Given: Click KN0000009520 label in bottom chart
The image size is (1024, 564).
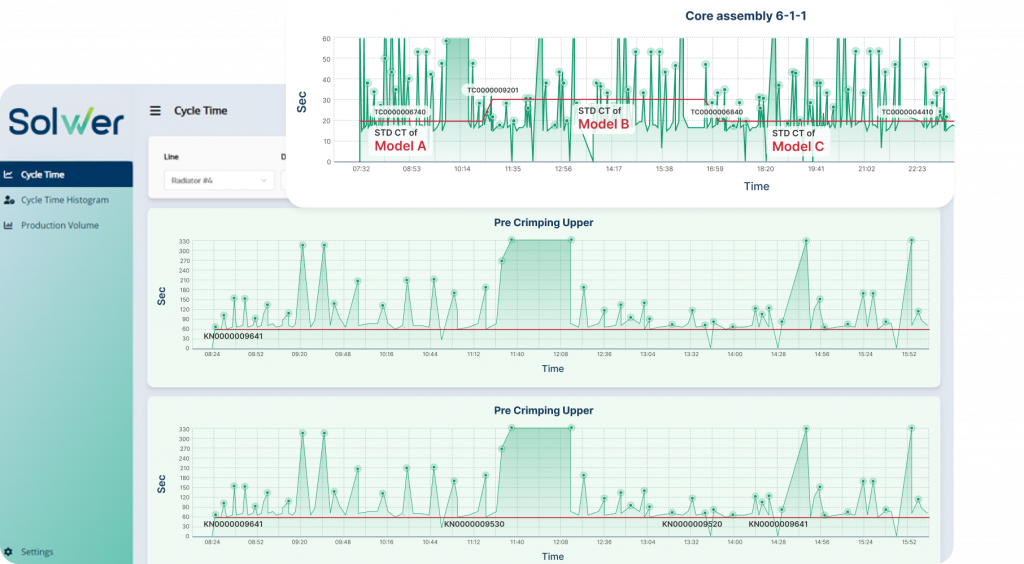Looking at the screenshot, I should (x=692, y=524).
